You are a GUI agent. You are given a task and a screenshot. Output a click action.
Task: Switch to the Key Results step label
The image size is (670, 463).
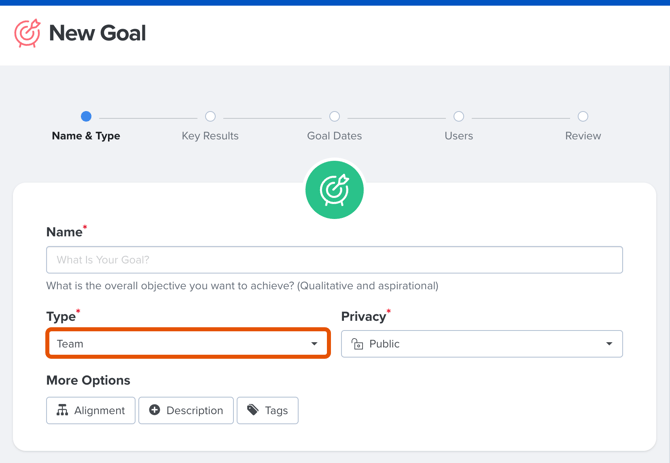[210, 136]
